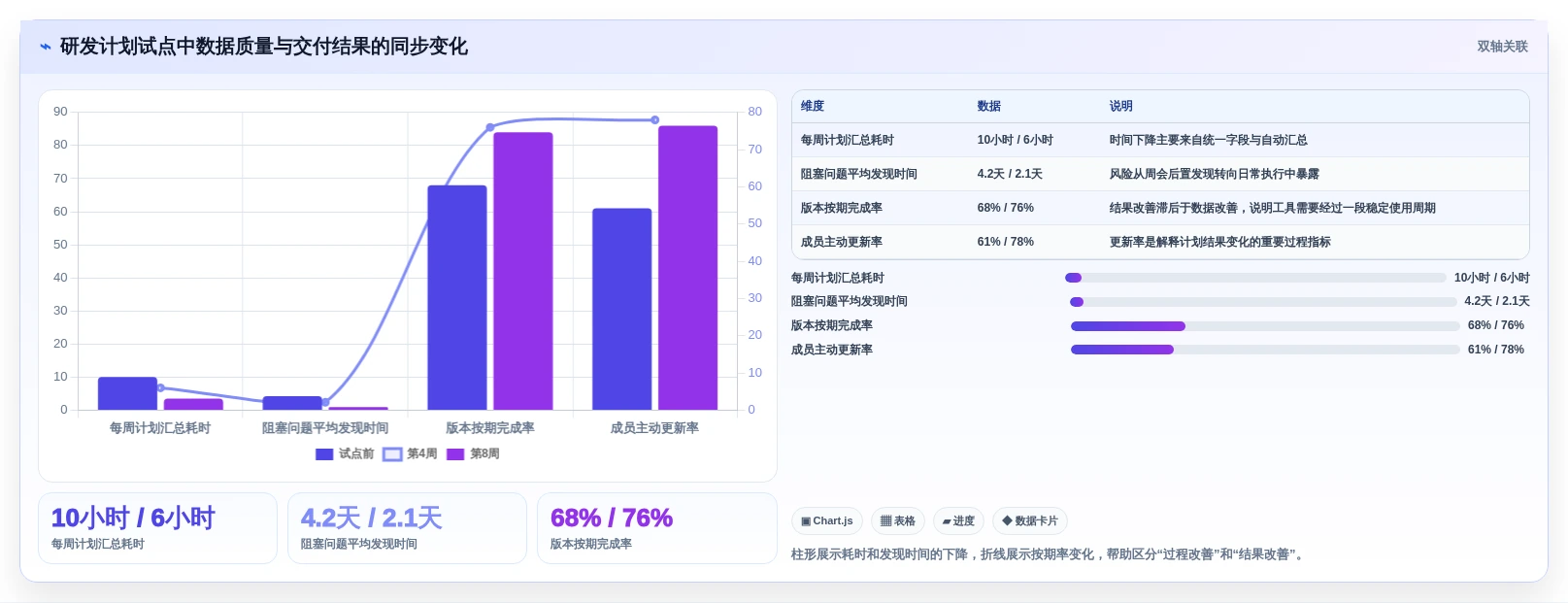The width and height of the screenshot is (1568, 603).
Task: Click the 双轴关联 label in the header
Action: 1502,47
